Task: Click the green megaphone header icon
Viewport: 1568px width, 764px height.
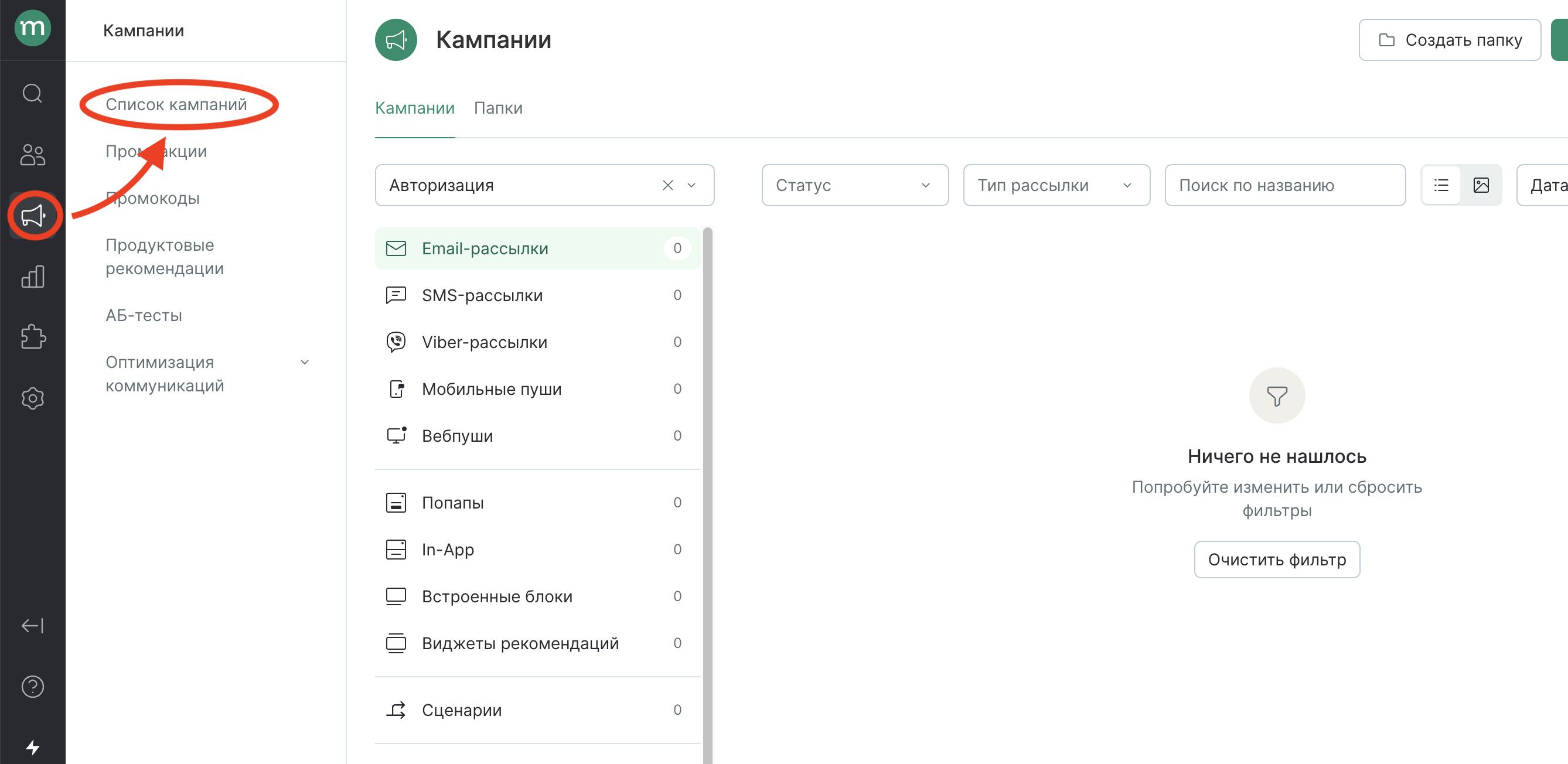Action: coord(396,40)
